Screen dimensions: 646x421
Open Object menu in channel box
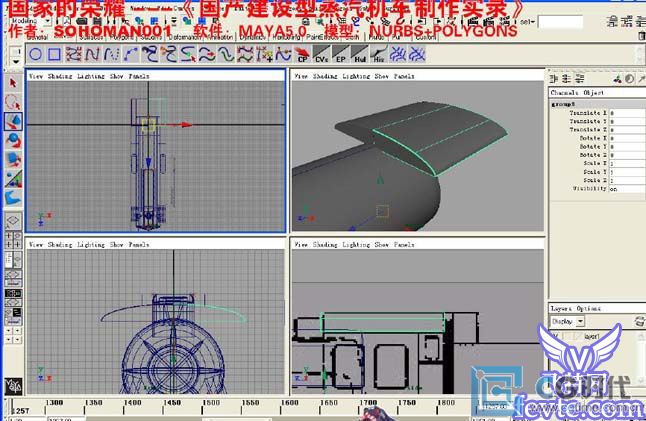click(x=594, y=93)
